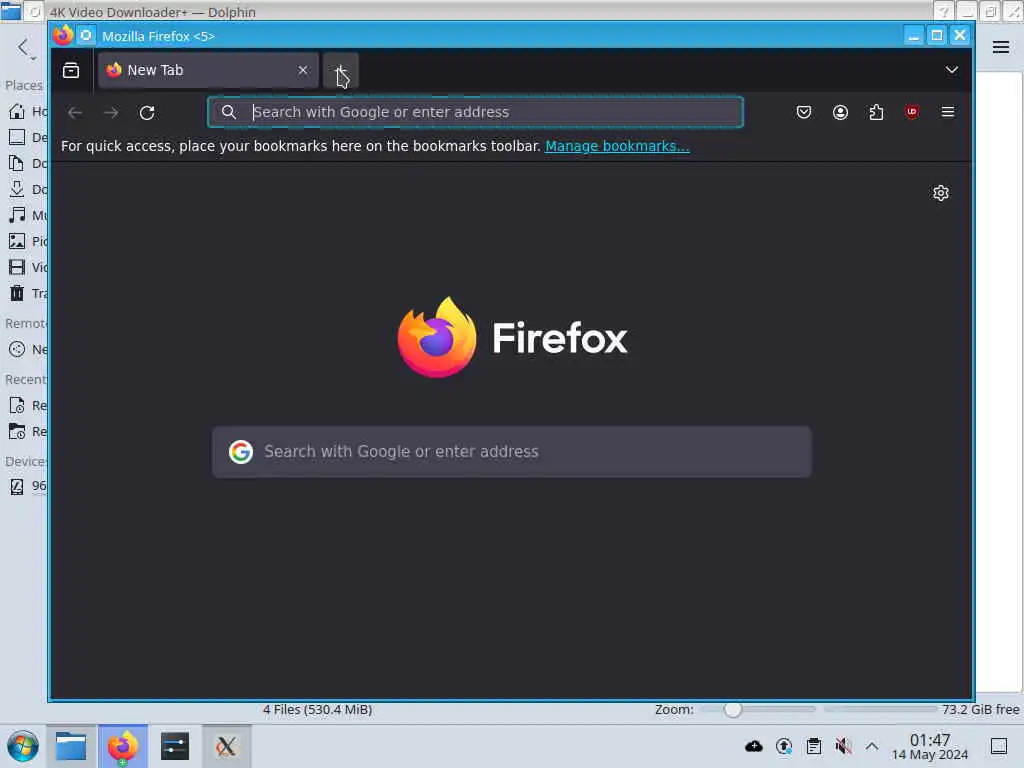This screenshot has width=1024, height=768.
Task: Toggle the pin icon on Firefox title bar
Action: pyautogui.click(x=86, y=35)
